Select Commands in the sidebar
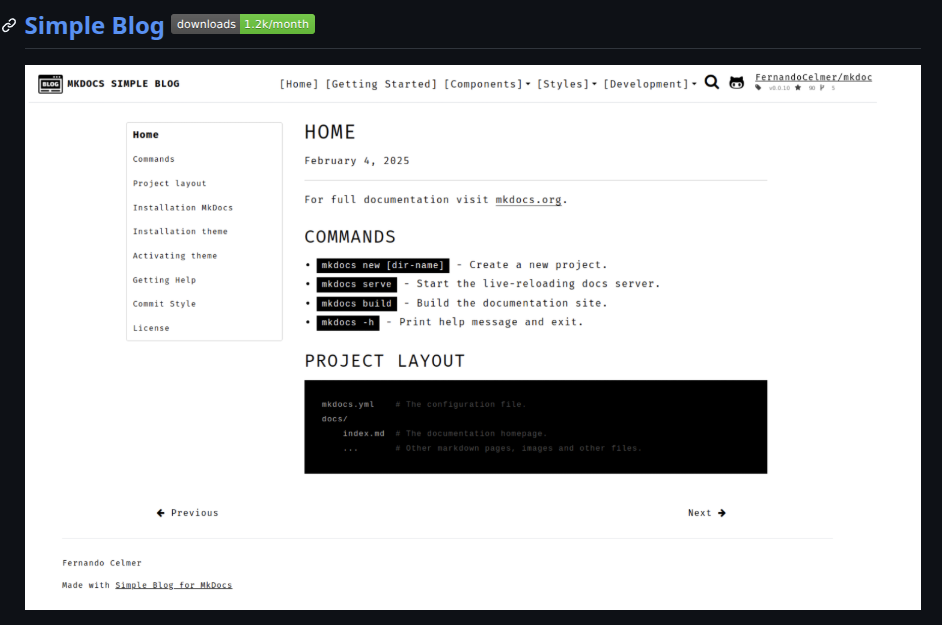 pos(154,159)
